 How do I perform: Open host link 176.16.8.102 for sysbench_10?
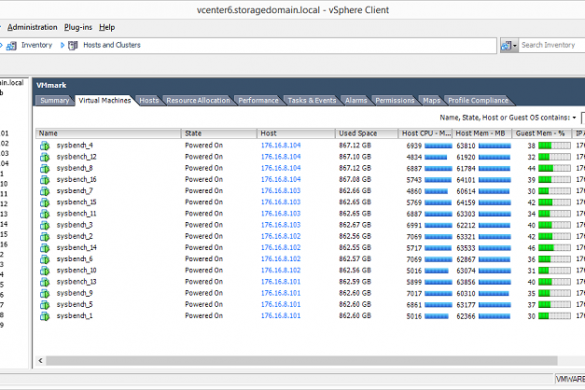pos(281,270)
